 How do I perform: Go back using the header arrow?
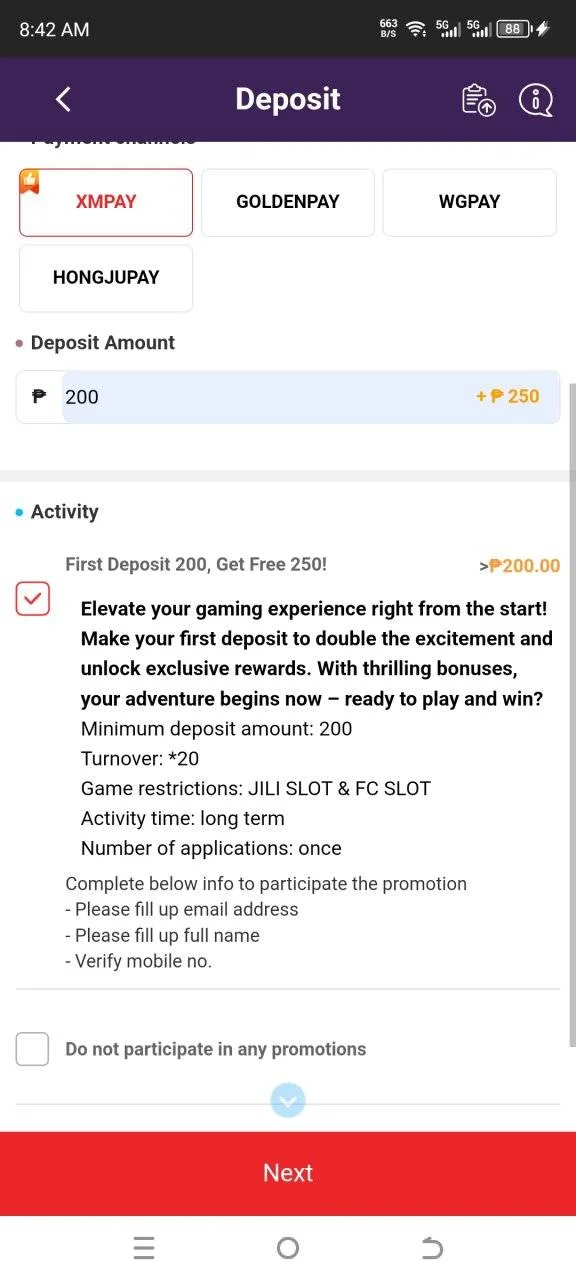pyautogui.click(x=63, y=99)
